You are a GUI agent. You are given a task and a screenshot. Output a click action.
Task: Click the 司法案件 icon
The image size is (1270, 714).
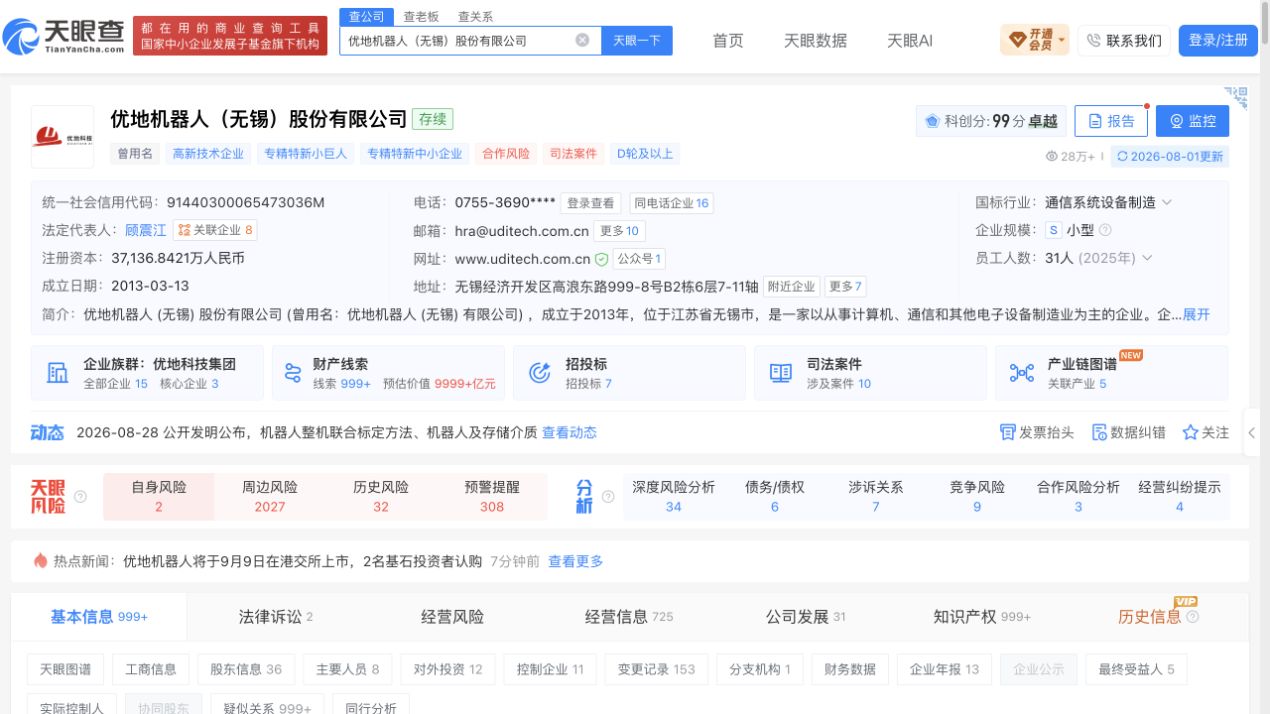click(x=781, y=373)
